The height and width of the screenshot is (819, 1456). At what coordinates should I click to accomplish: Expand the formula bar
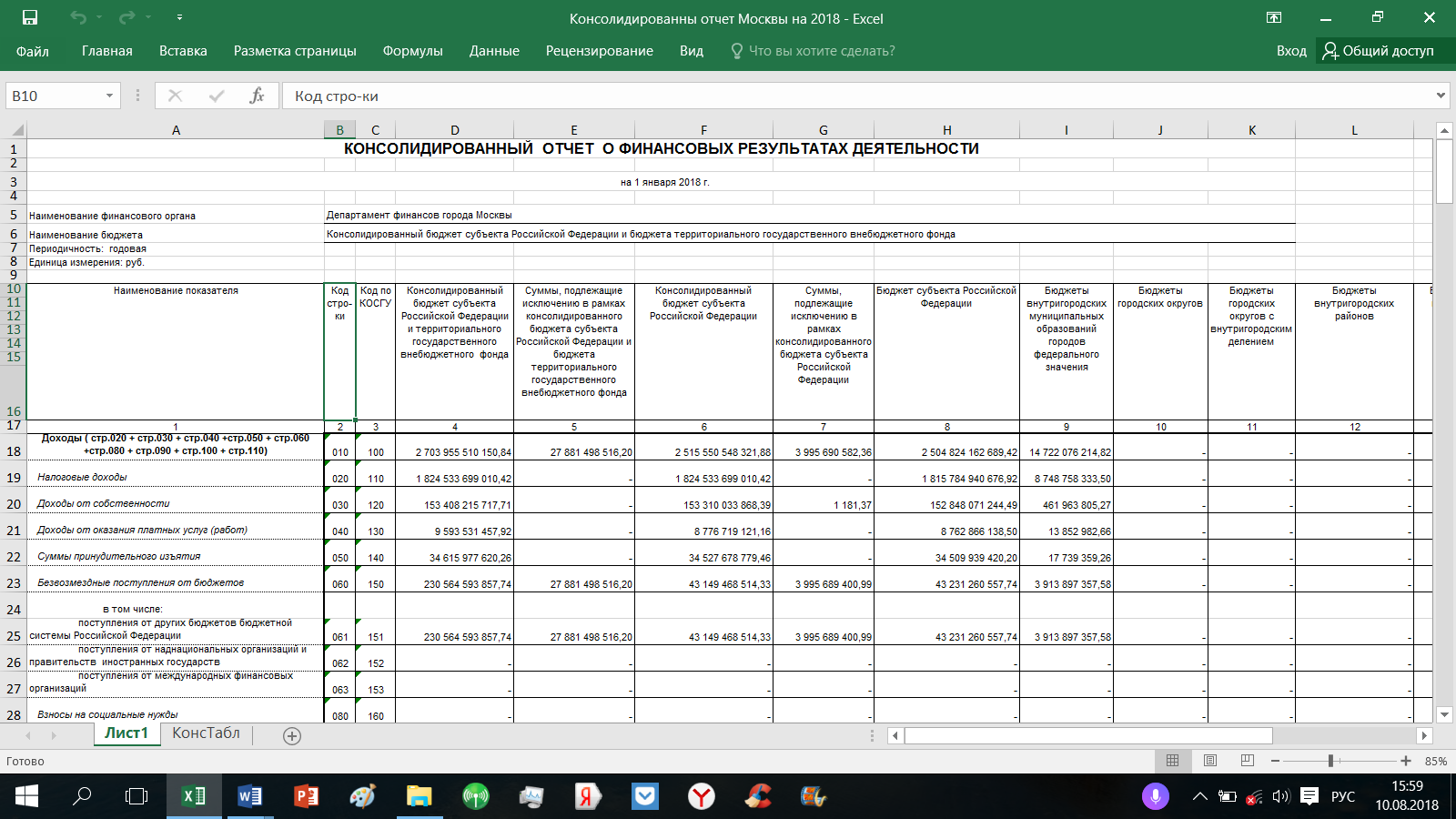click(x=1441, y=96)
